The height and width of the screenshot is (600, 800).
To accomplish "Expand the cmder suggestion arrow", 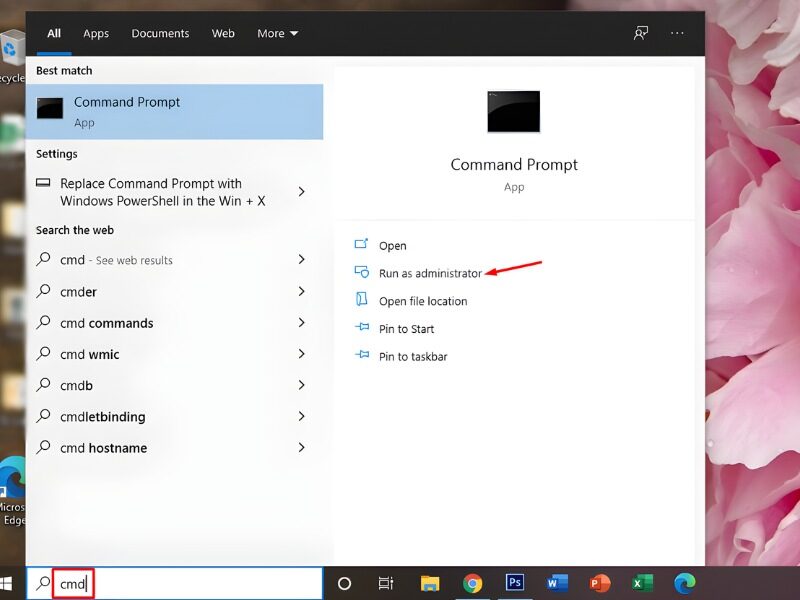I will pos(301,292).
